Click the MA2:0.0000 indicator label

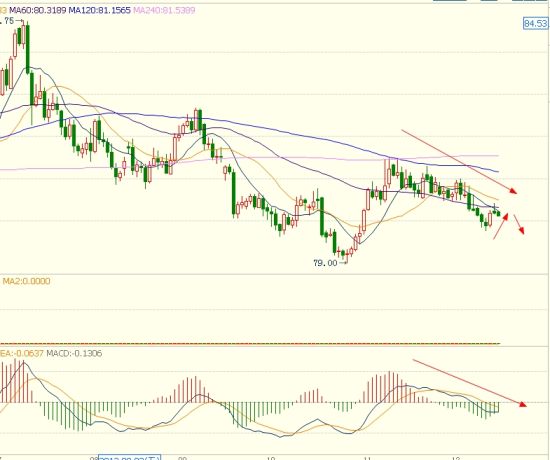click(x=26, y=281)
